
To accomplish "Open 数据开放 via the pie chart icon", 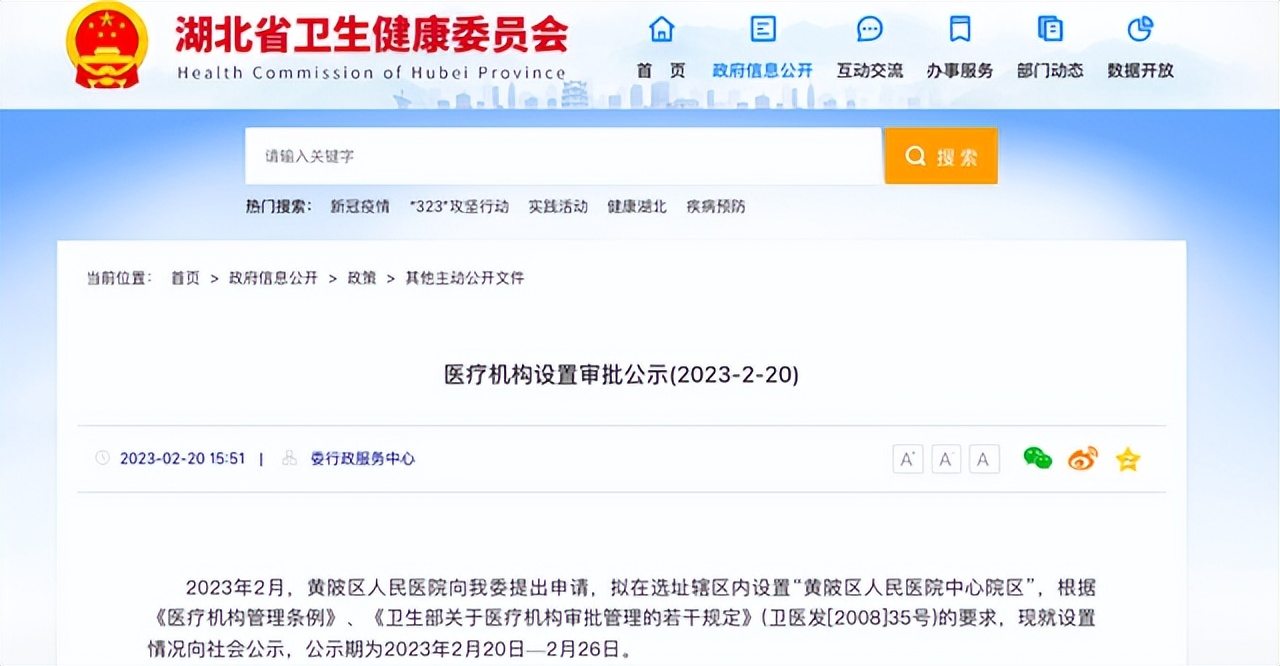I will point(1140,31).
